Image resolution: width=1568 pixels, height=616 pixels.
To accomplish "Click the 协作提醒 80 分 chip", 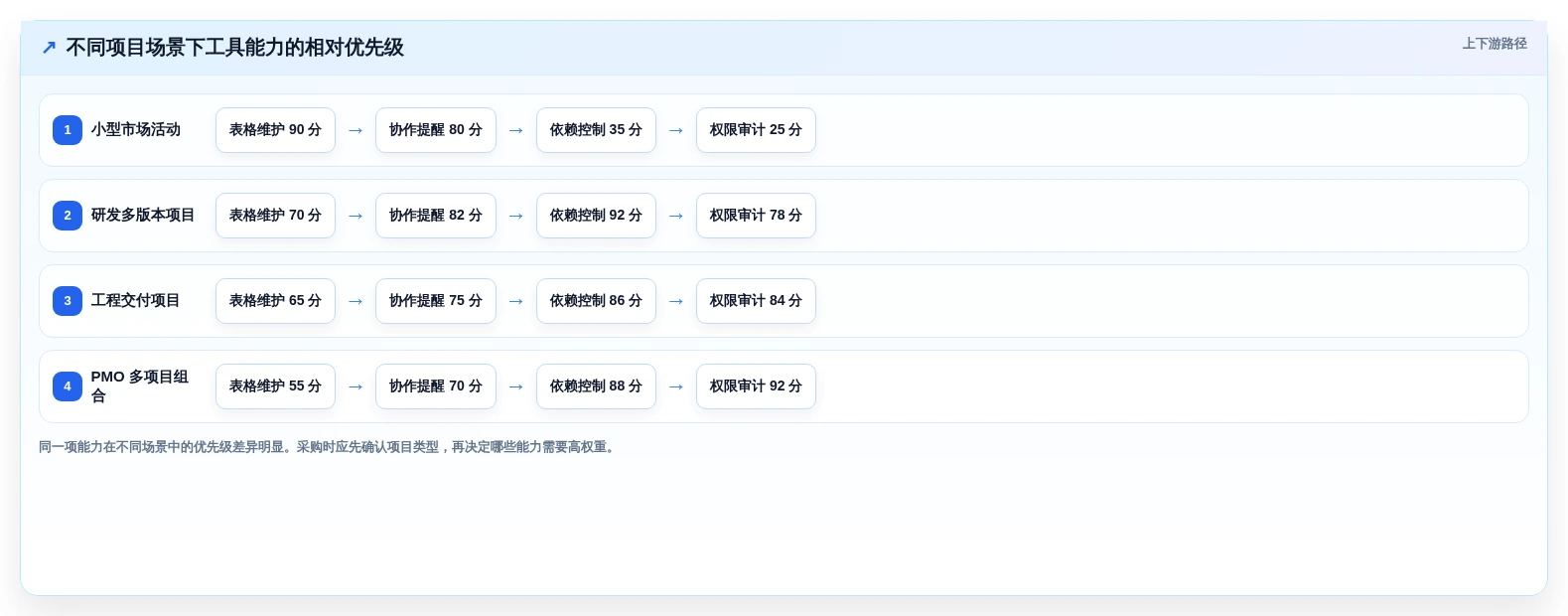I will [x=436, y=130].
